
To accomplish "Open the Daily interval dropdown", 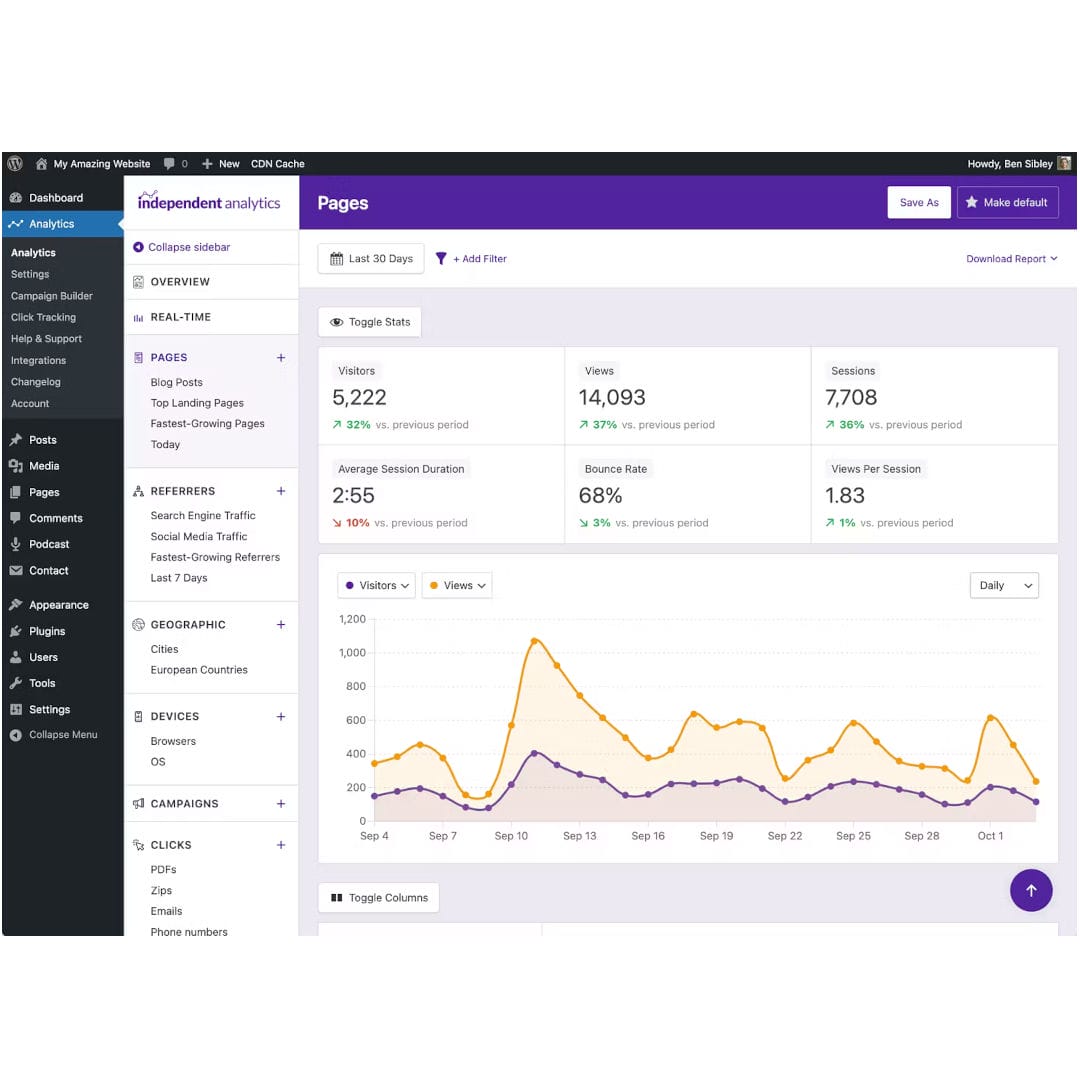I will [1004, 586].
